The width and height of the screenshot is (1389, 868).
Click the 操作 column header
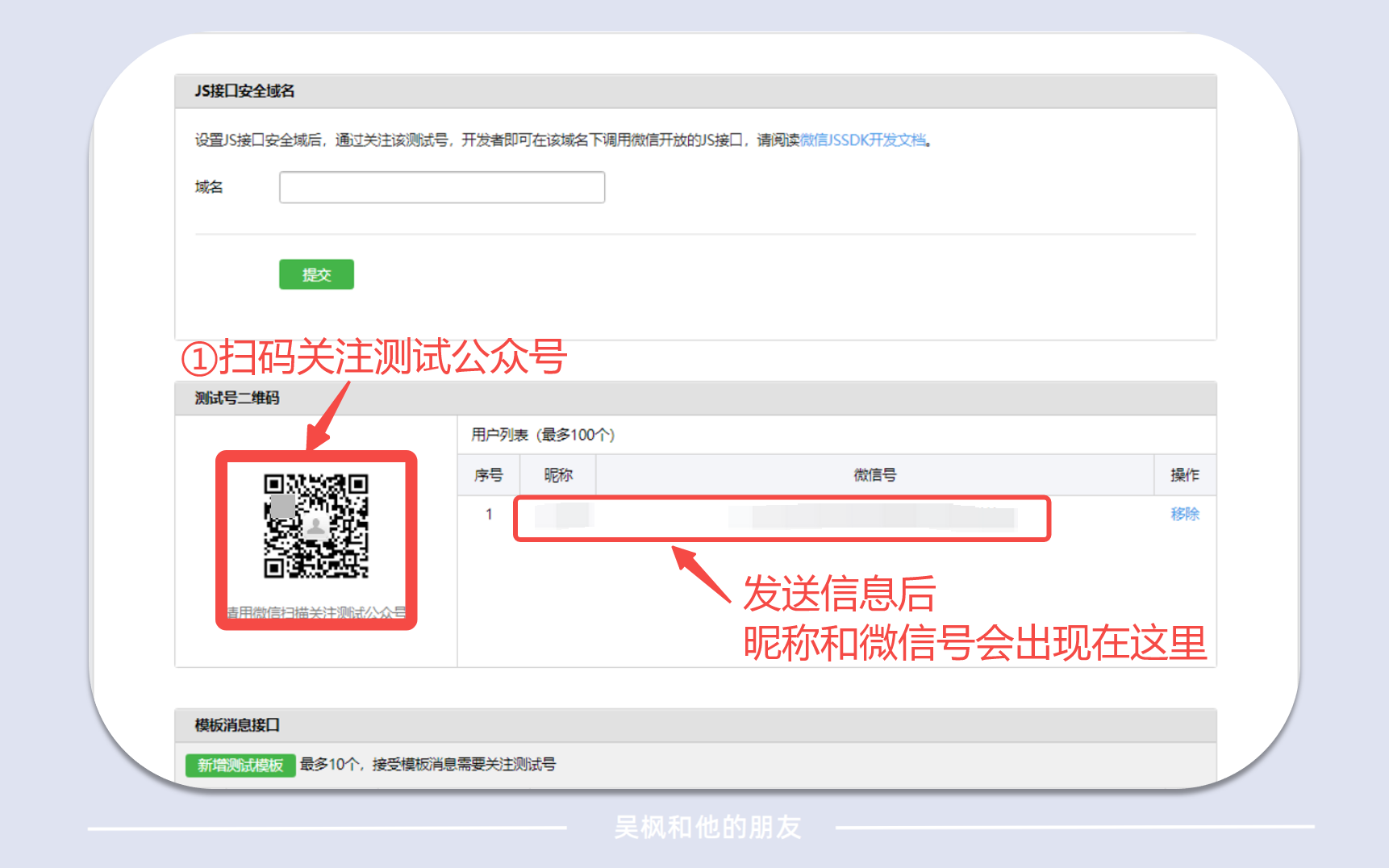(1185, 475)
